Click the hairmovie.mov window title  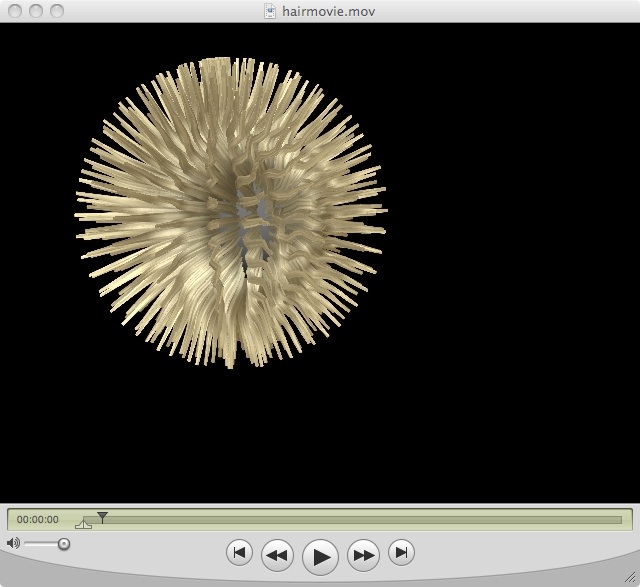pyautogui.click(x=329, y=11)
